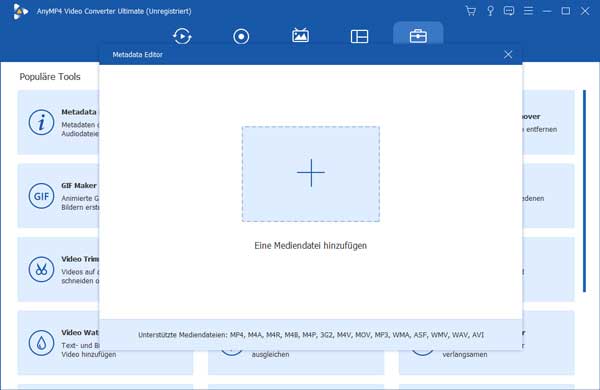
Task: Click the shopping cart icon
Action: tap(471, 11)
